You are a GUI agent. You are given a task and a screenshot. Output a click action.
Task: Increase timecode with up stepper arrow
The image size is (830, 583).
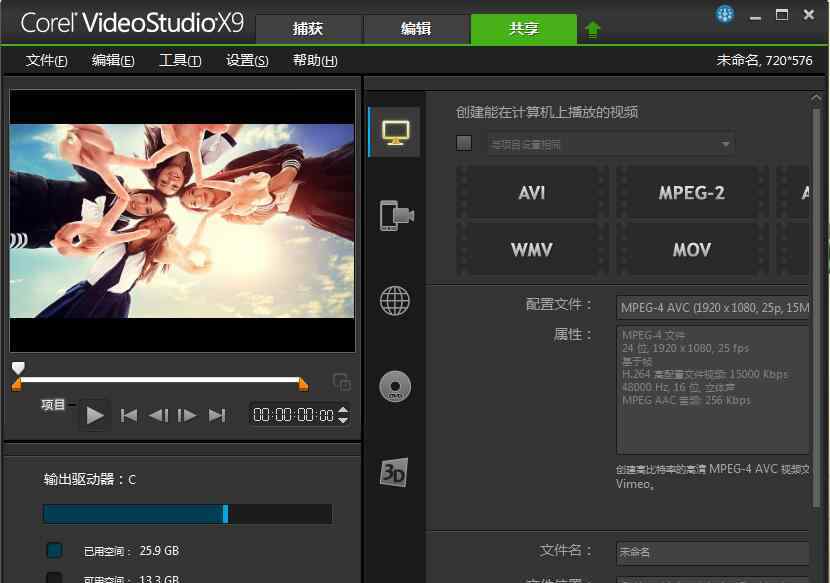pyautogui.click(x=343, y=410)
